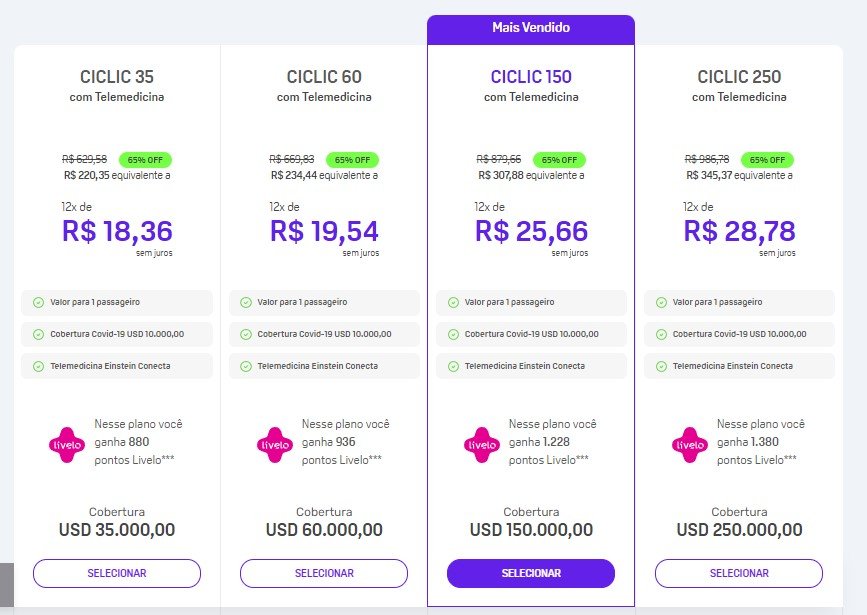Click the 65% OFF badge on CICLIC 250

[767, 160]
